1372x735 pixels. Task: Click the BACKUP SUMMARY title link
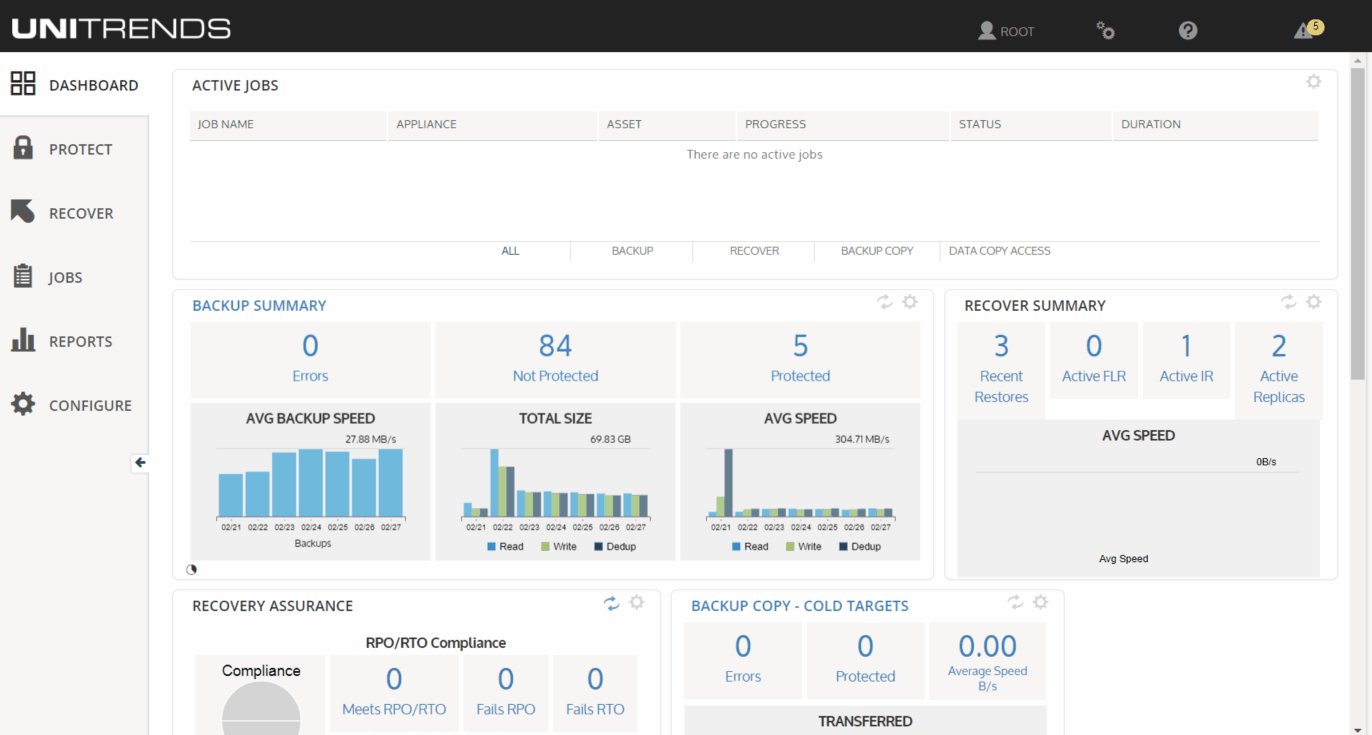click(259, 306)
